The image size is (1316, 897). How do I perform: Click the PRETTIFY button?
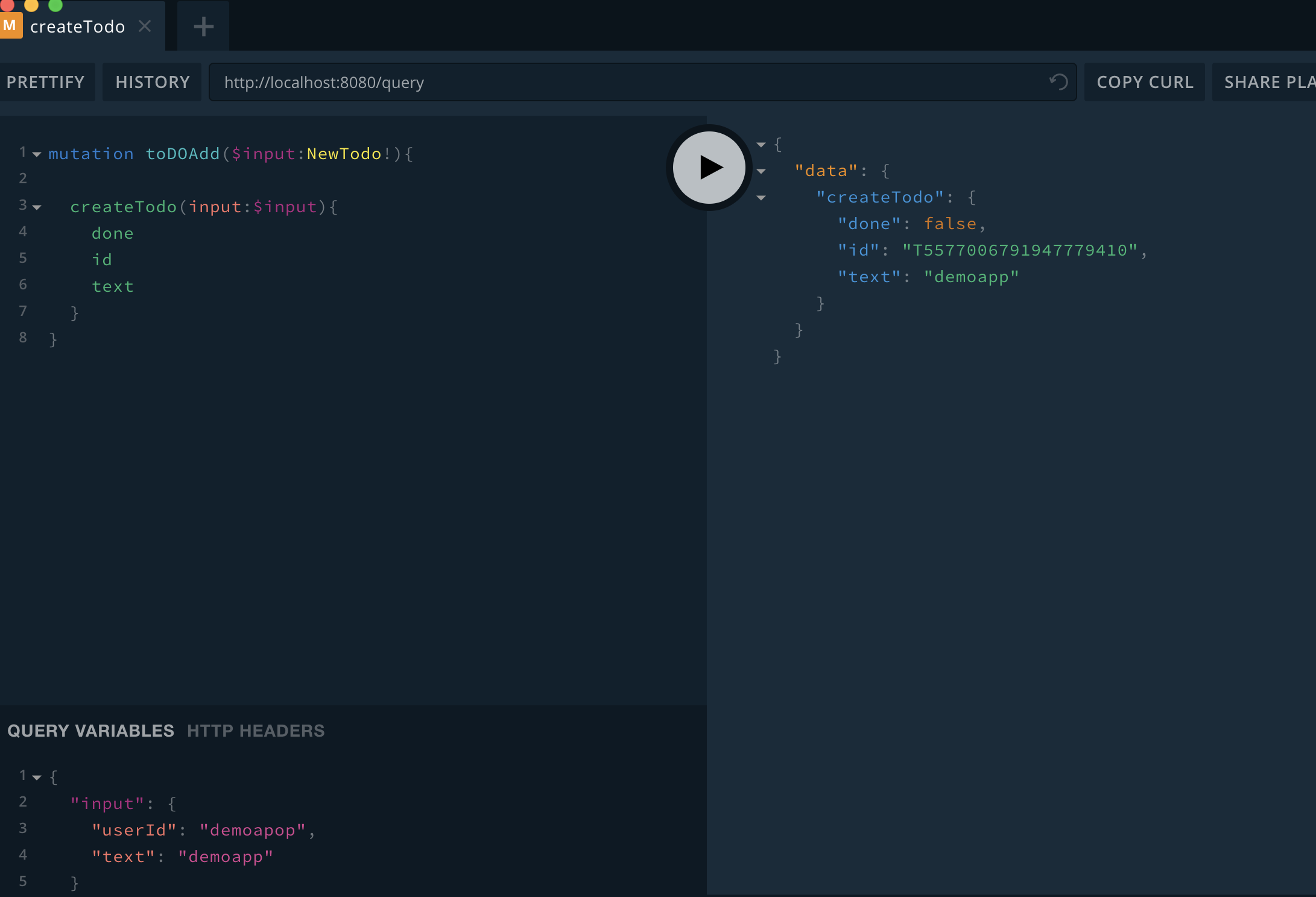click(46, 82)
